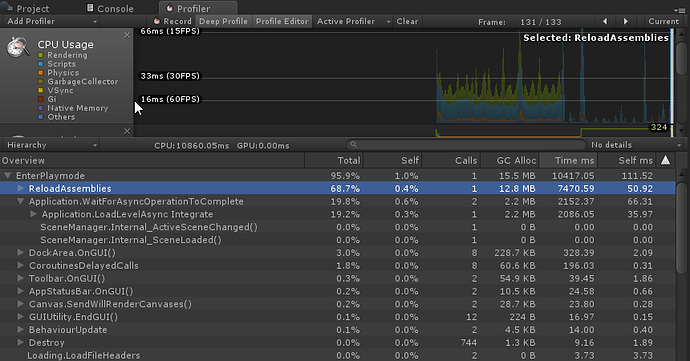Switch to the Project tab
This screenshot has width=690, height=361.
click(26, 8)
